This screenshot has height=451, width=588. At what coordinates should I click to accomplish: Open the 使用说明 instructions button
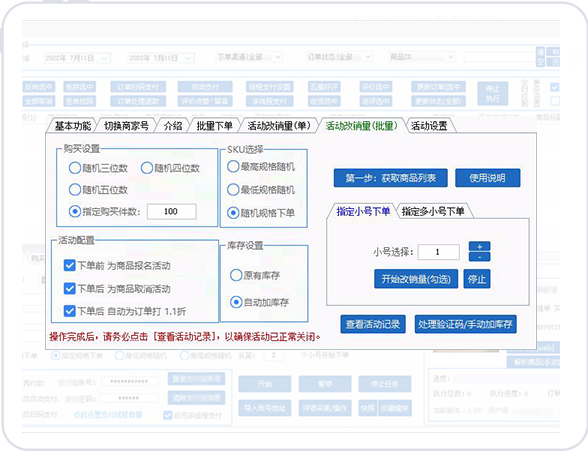click(x=488, y=178)
